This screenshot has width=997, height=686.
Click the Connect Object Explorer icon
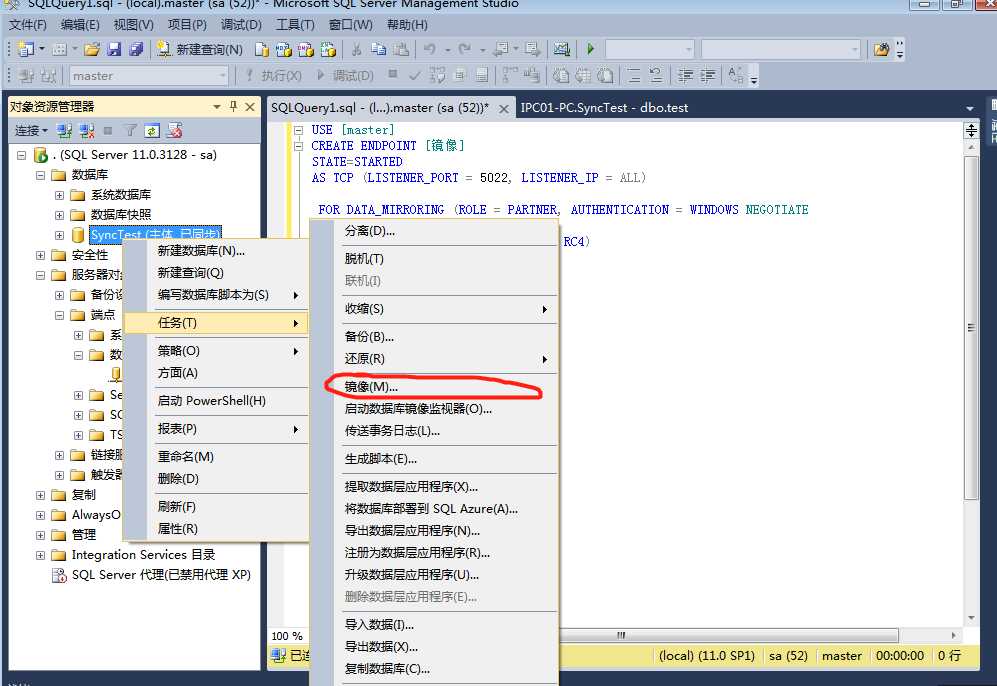tap(64, 130)
